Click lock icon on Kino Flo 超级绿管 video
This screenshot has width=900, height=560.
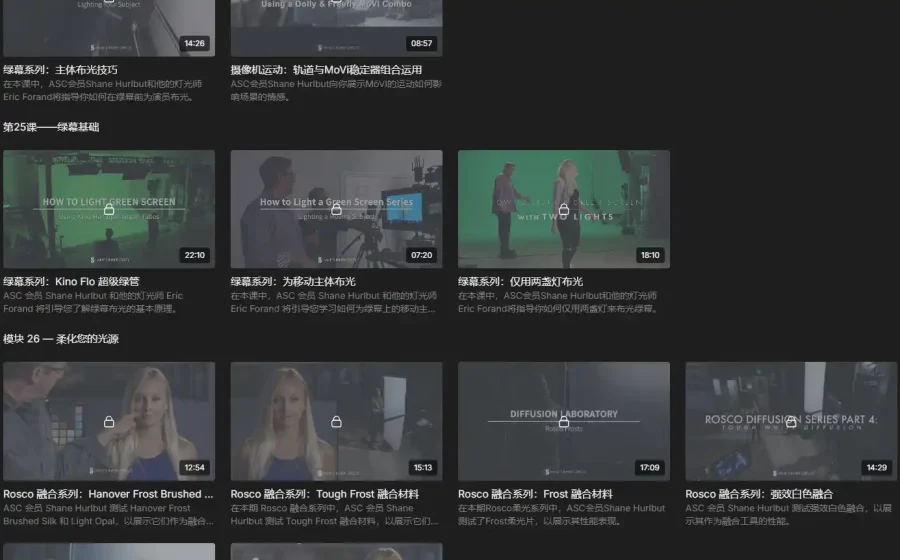coord(109,209)
